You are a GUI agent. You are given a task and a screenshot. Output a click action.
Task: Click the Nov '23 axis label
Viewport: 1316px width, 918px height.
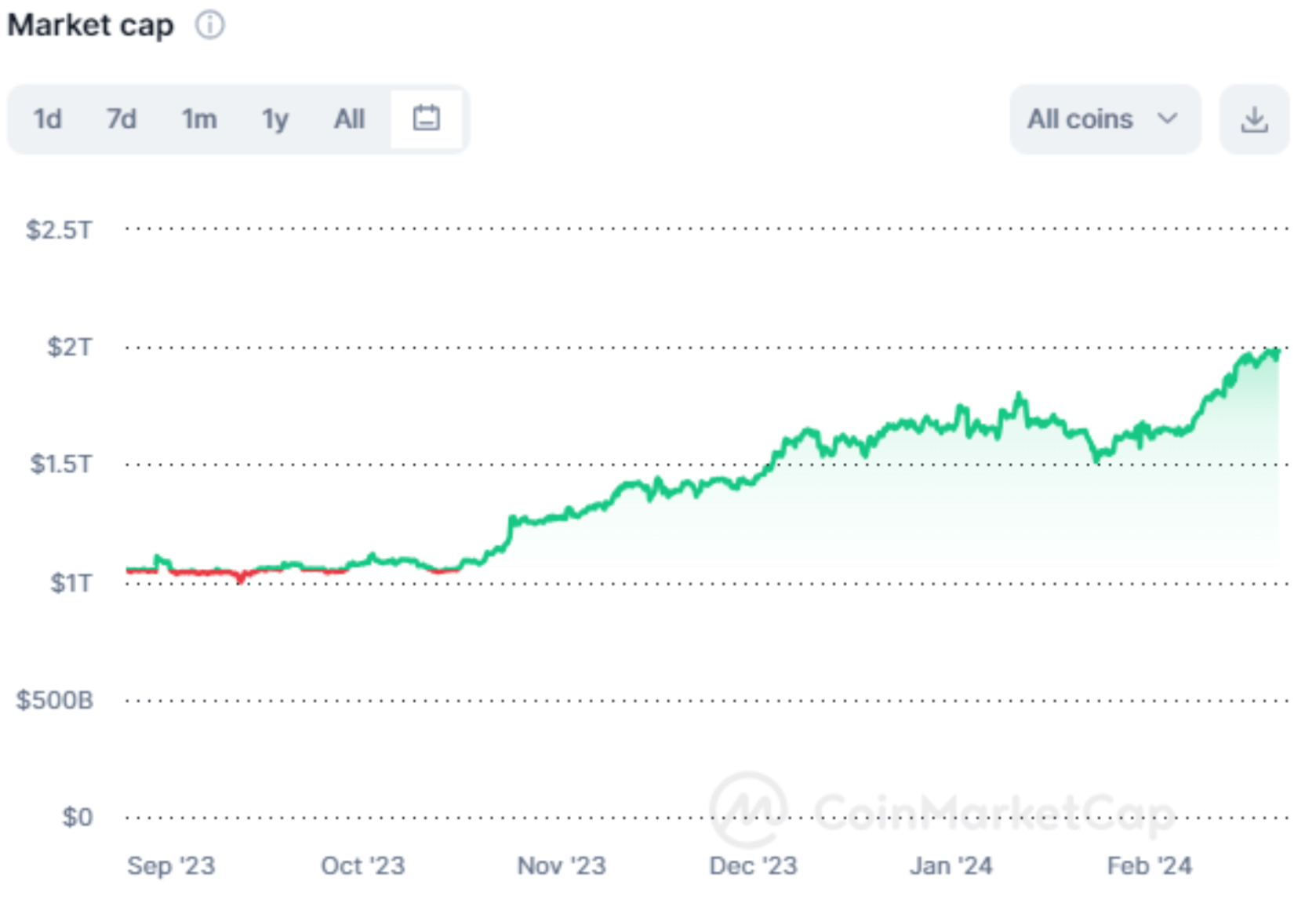561,865
